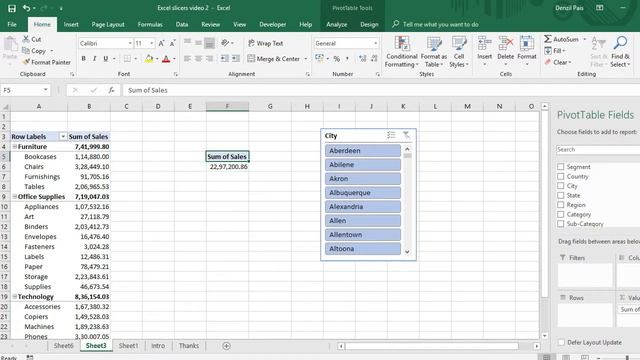Click the Save icon in title bar
The width and height of the screenshot is (640, 360).
point(12,8)
